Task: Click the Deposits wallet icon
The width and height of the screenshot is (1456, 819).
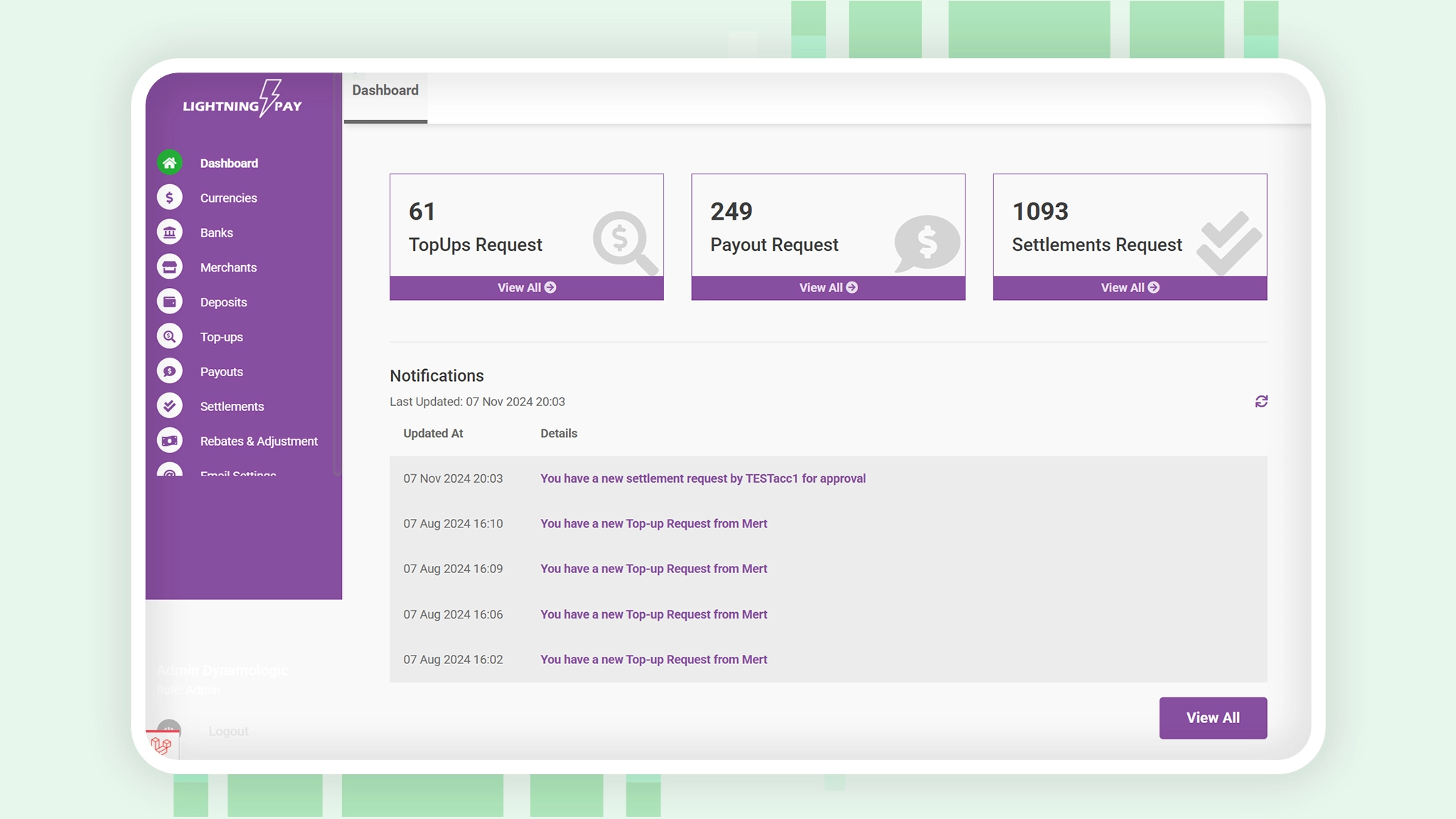Action: pyautogui.click(x=169, y=302)
